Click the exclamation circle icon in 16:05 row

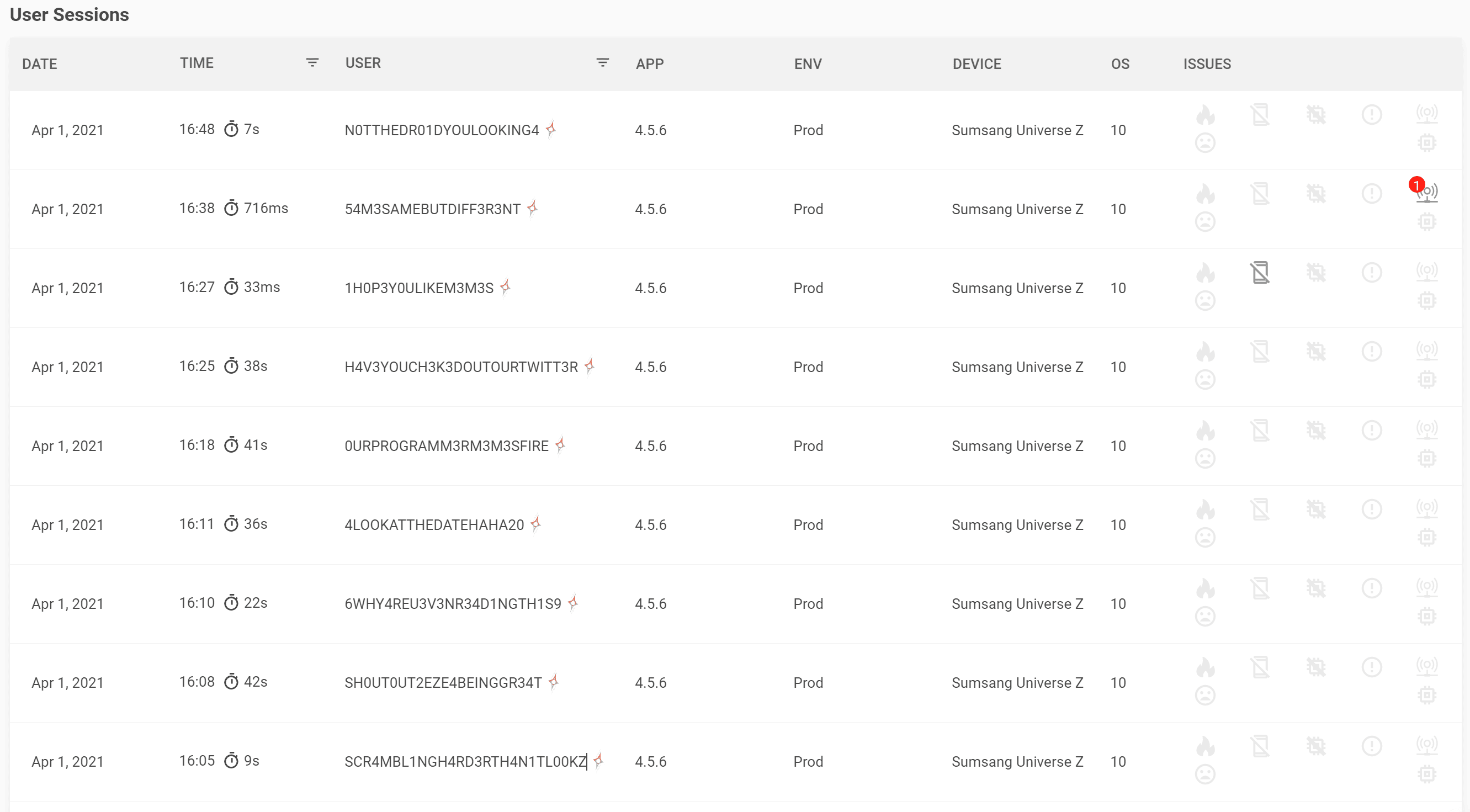[x=1371, y=746]
